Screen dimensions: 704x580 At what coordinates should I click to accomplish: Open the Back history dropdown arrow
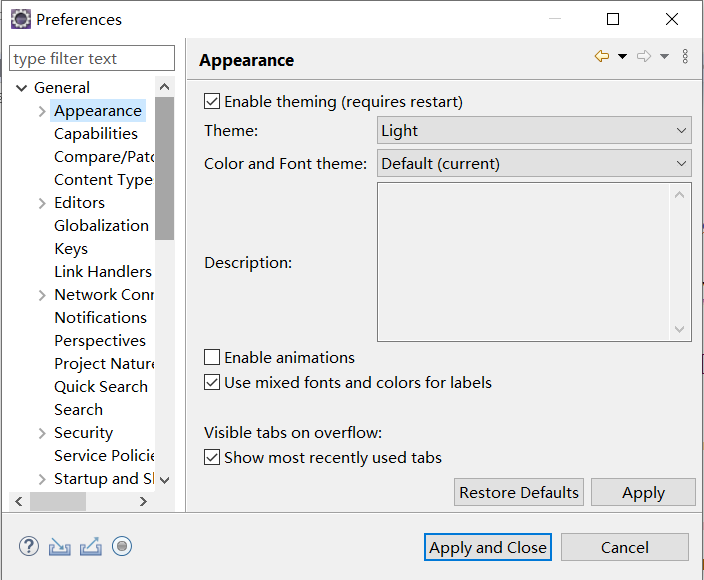pyautogui.click(x=622, y=57)
